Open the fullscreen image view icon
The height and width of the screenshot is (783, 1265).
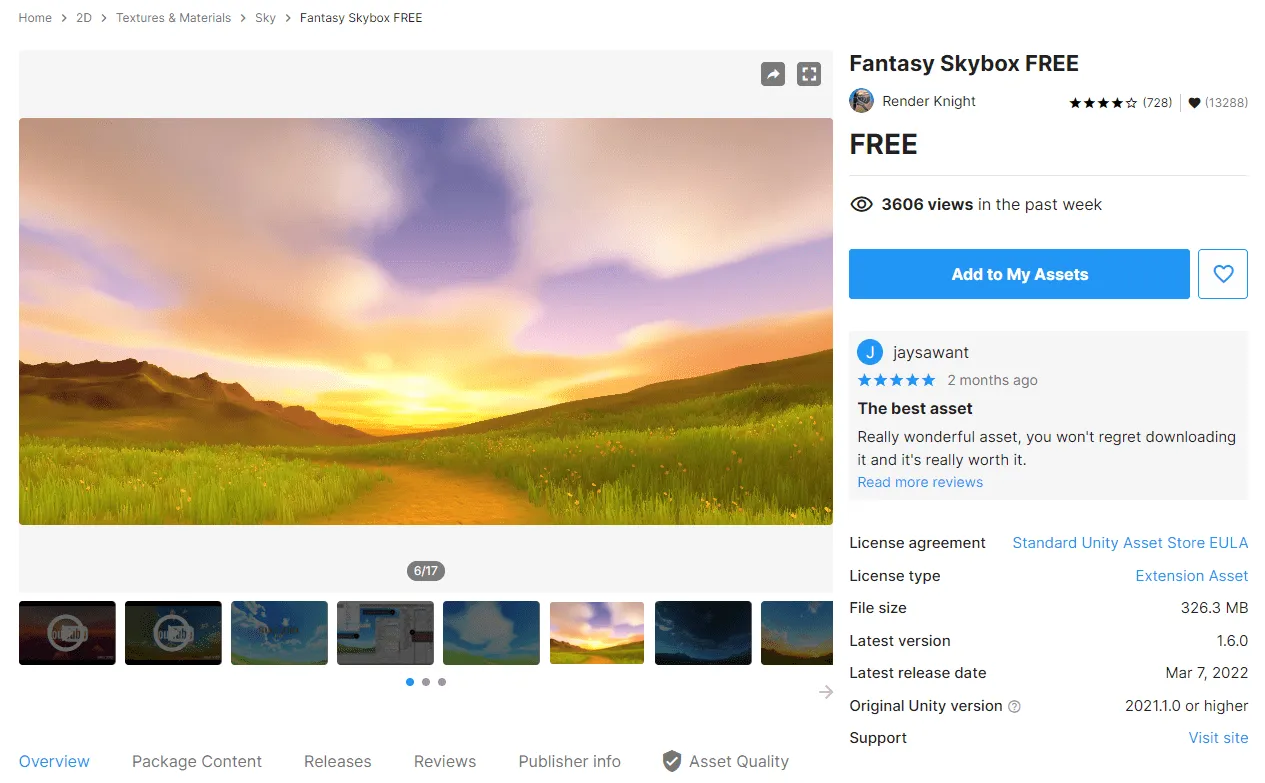tap(809, 74)
